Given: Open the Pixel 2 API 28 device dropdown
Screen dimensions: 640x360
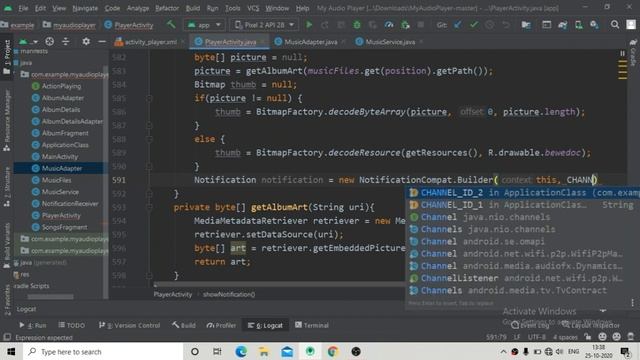Looking at the screenshot, I should click(x=264, y=25).
